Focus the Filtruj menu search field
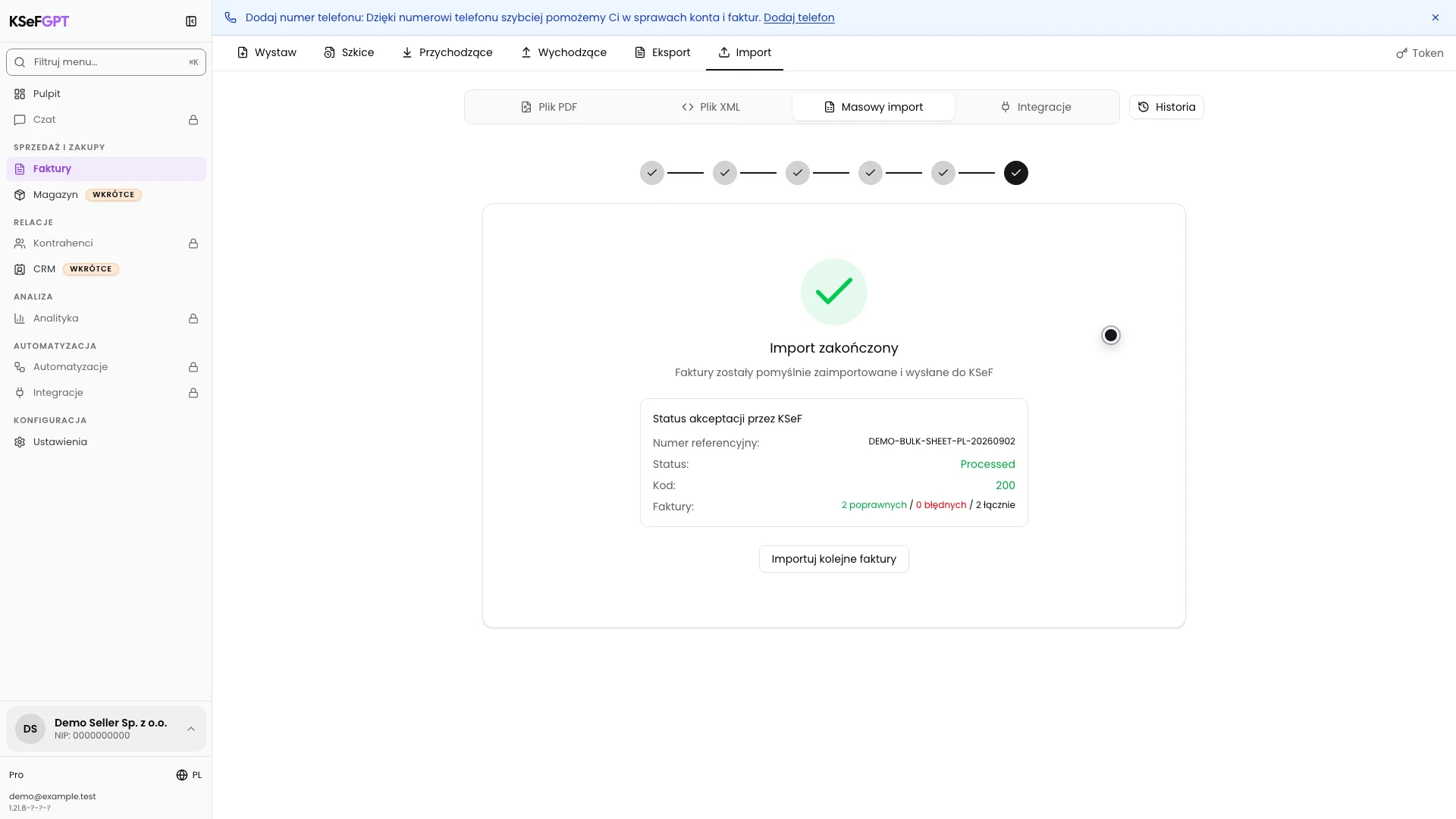The image size is (1456, 819). coord(106,62)
